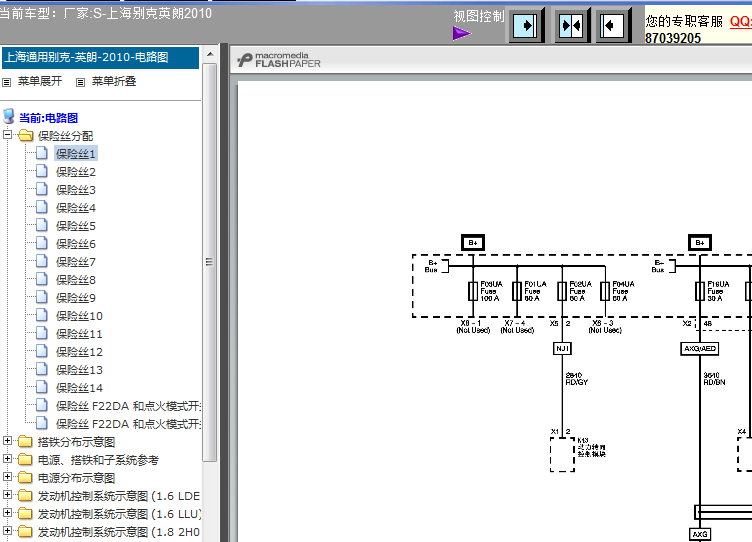752x542 pixels.
Task: Open the 保险丝10 diagram
Action: (79, 316)
